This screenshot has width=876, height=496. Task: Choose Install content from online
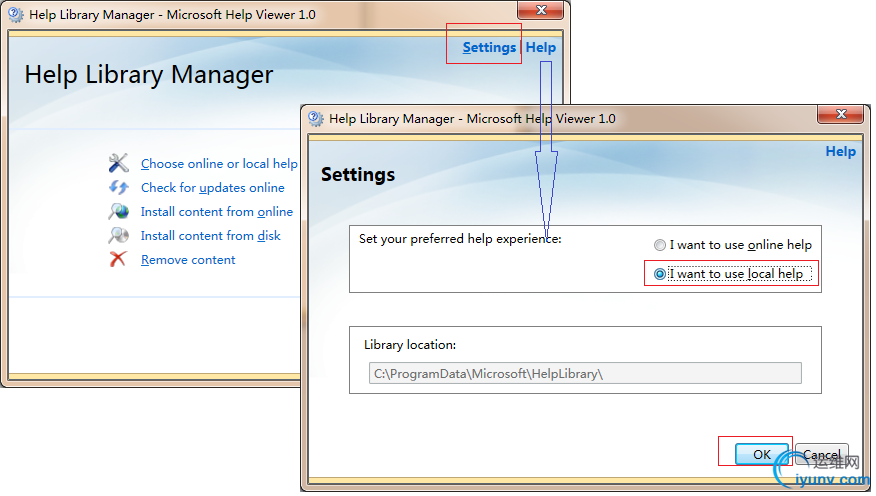tap(217, 212)
